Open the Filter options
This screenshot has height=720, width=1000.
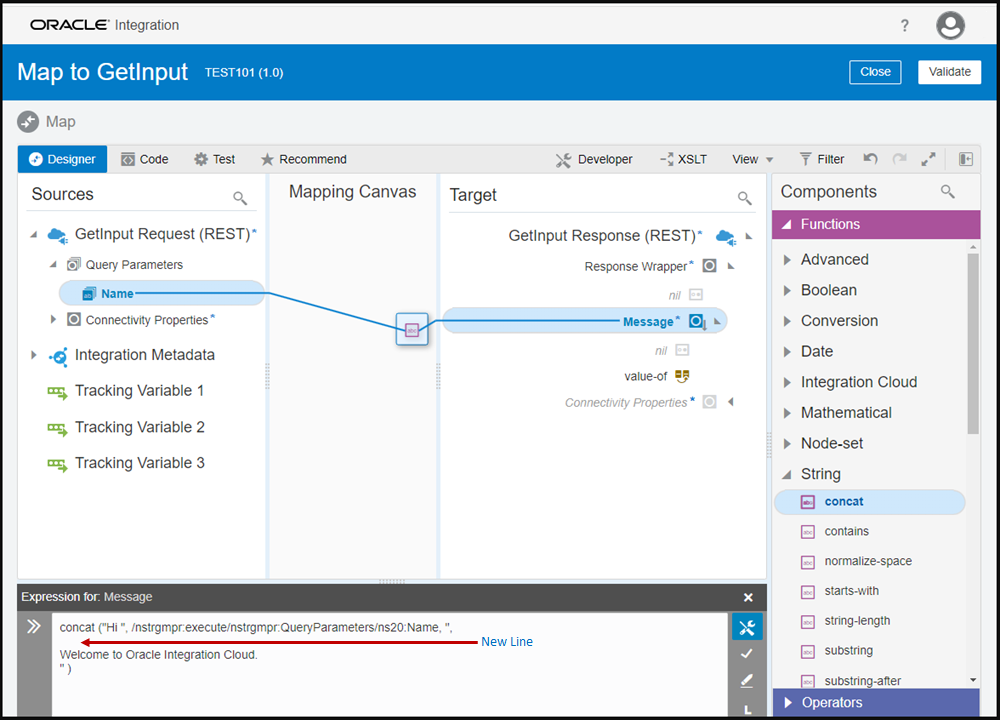[x=821, y=159]
